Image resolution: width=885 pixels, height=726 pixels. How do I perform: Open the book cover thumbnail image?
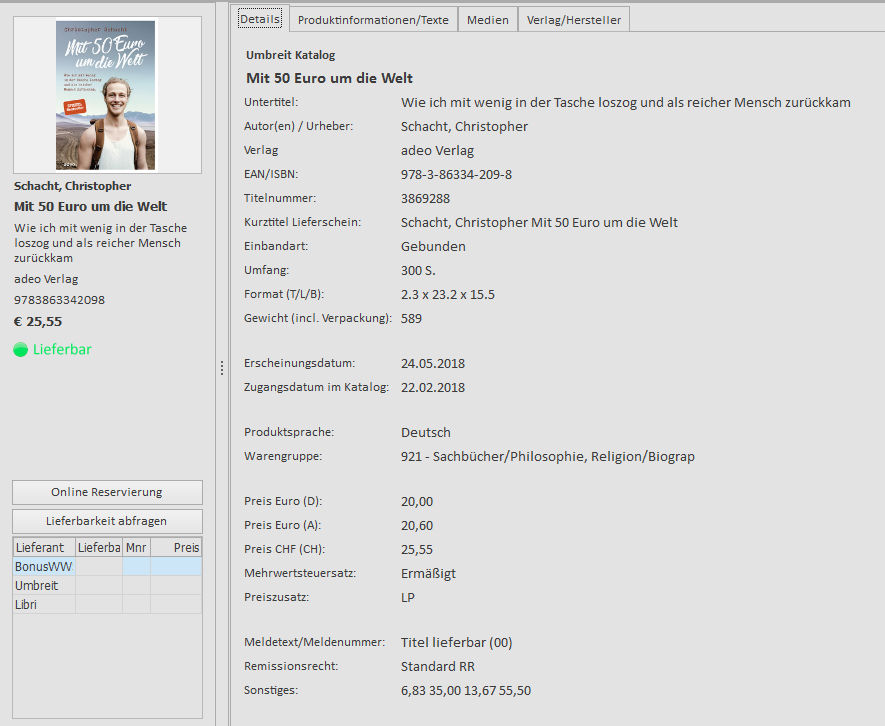(106, 95)
